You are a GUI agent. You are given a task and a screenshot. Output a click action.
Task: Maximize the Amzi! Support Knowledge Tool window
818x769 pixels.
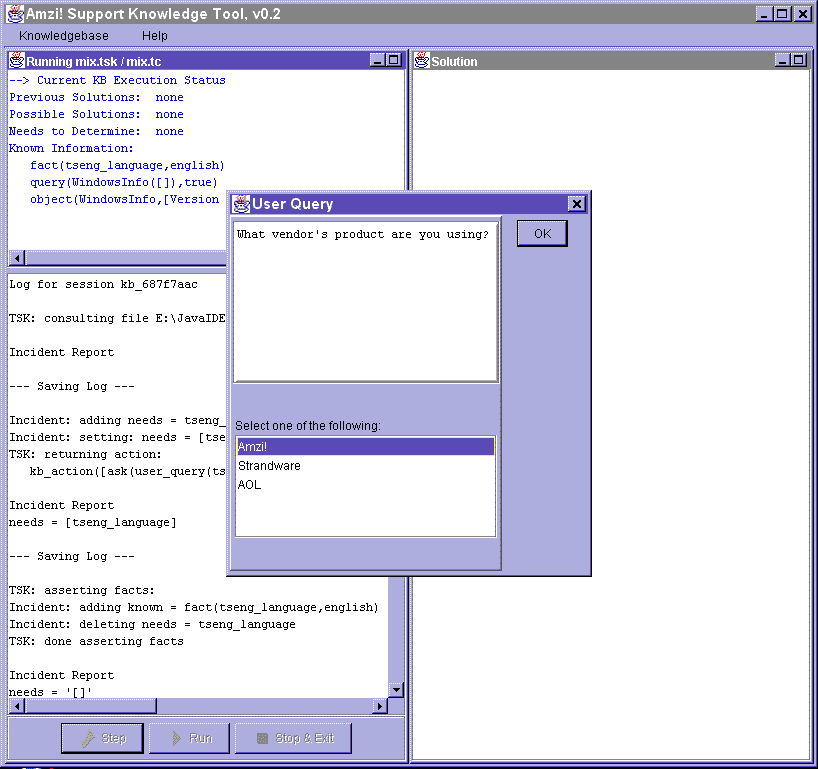click(783, 14)
